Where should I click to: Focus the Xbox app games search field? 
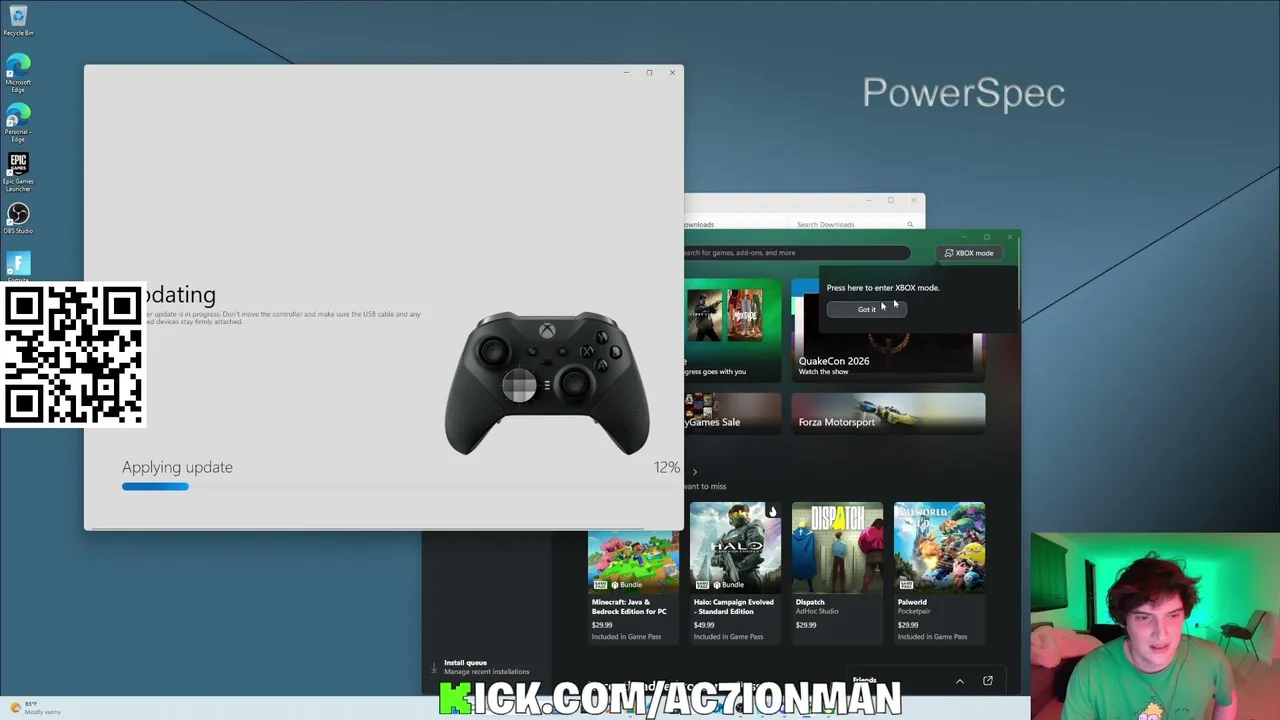point(797,253)
